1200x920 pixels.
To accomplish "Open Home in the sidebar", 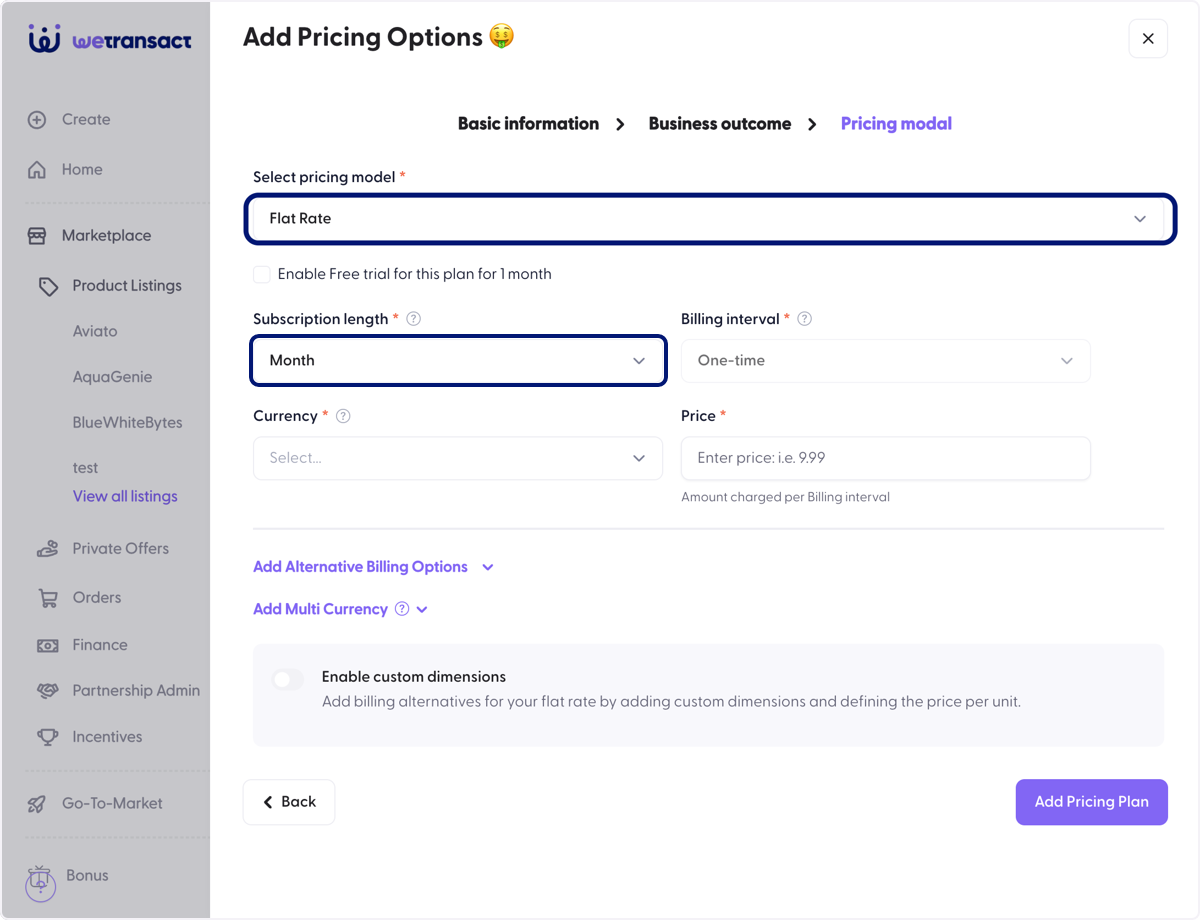I will tap(82, 170).
